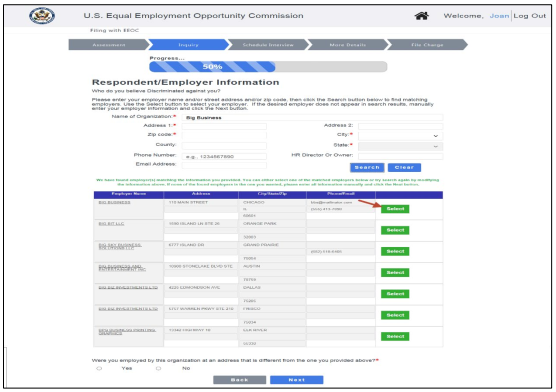The height and width of the screenshot is (392, 556).
Task: Click the STONELAKE BLVD address cell
Action: pyautogui.click(x=201, y=266)
